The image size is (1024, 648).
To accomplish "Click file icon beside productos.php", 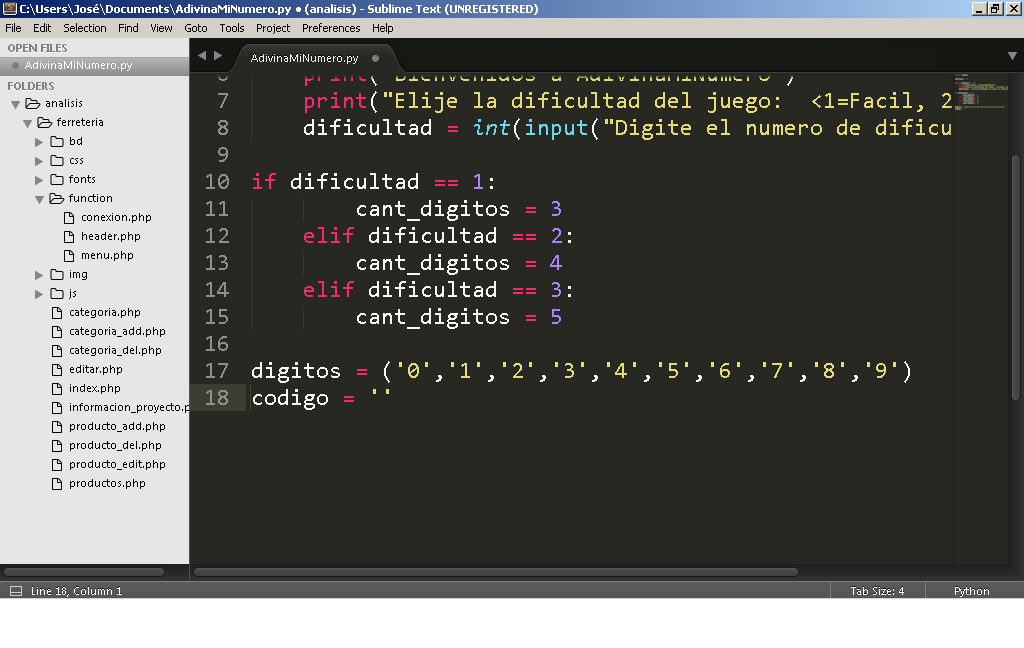I will (57, 483).
